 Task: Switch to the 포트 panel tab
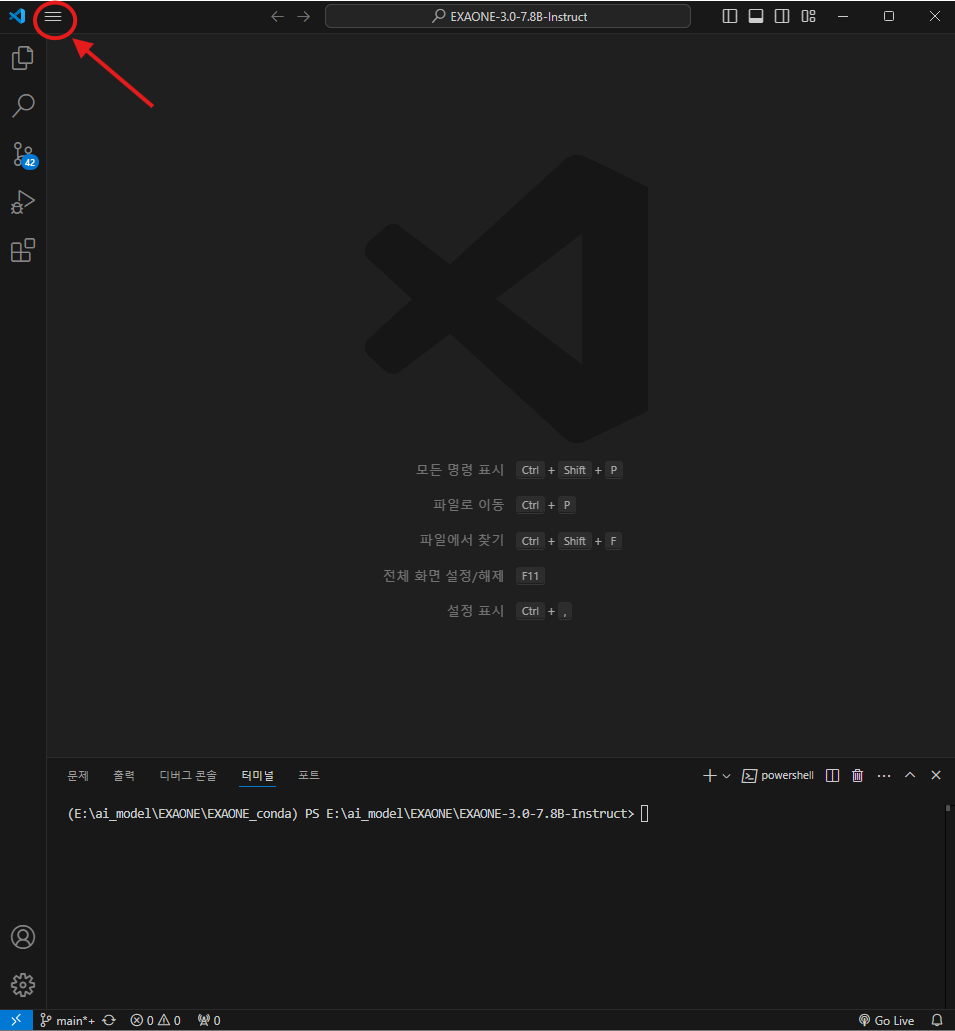[308, 775]
